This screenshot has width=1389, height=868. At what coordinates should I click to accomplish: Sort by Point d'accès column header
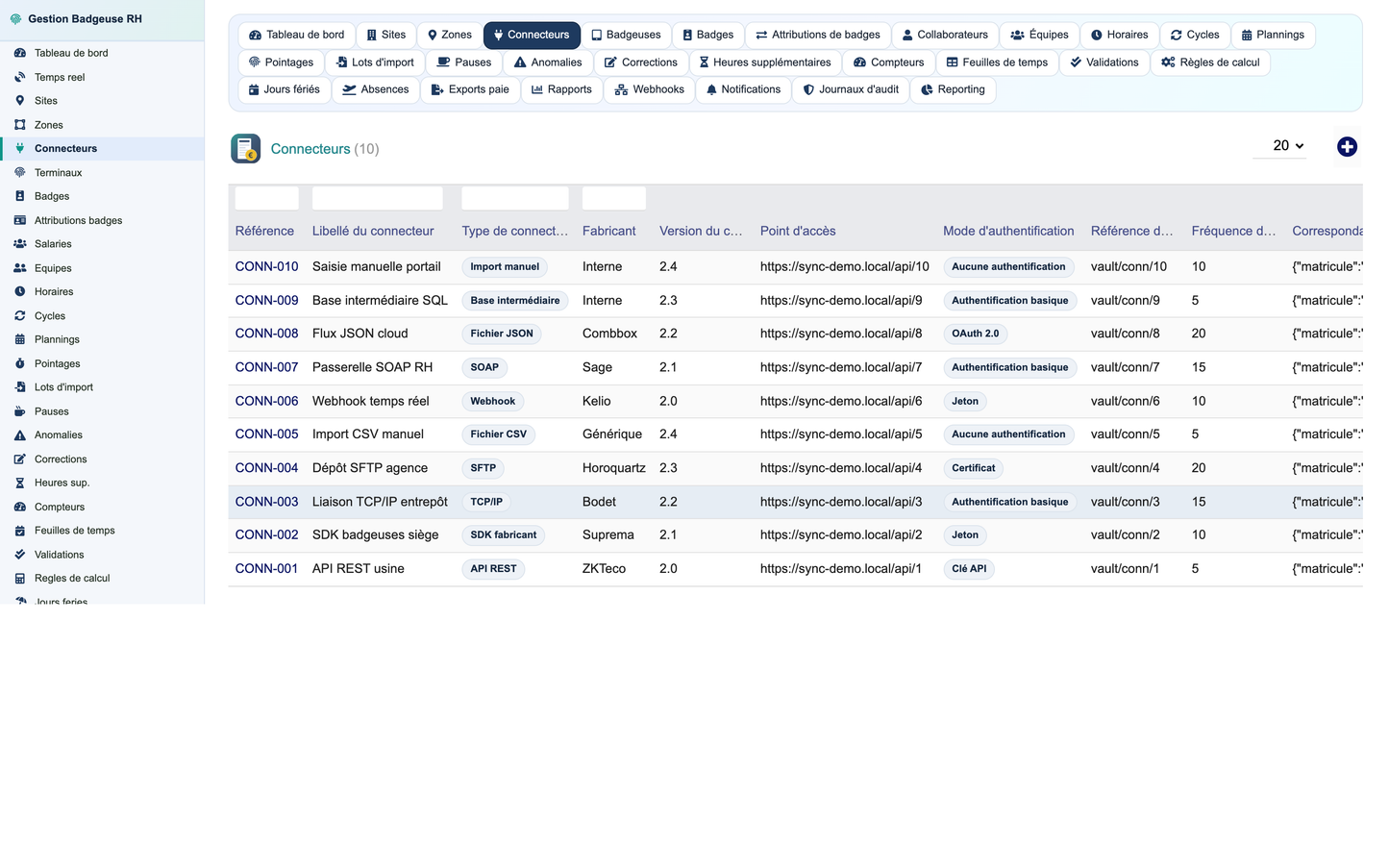(798, 231)
